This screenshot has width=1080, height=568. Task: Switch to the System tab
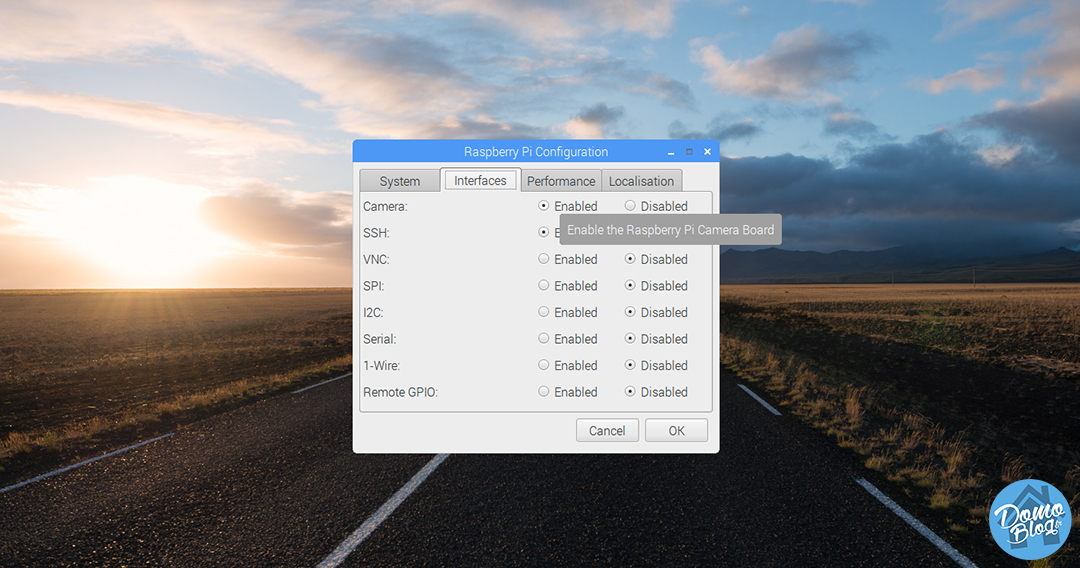(x=399, y=181)
